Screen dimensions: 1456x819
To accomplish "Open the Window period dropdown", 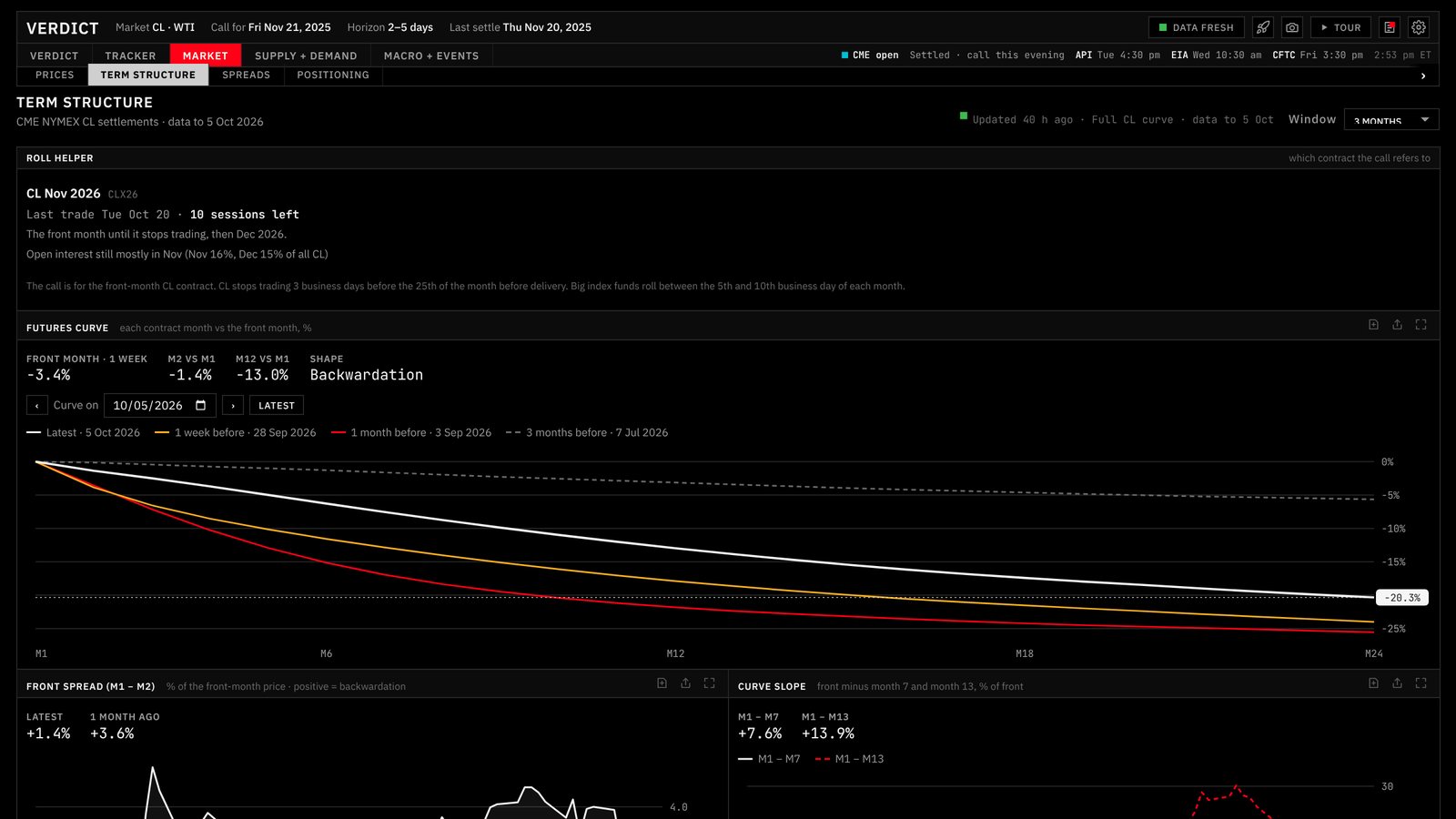I will (1391, 119).
